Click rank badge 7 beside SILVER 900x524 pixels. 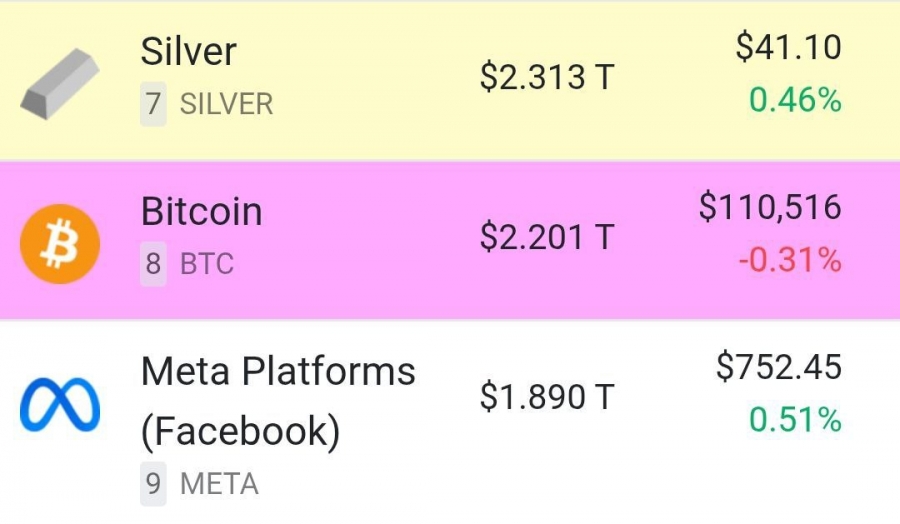coord(153,104)
